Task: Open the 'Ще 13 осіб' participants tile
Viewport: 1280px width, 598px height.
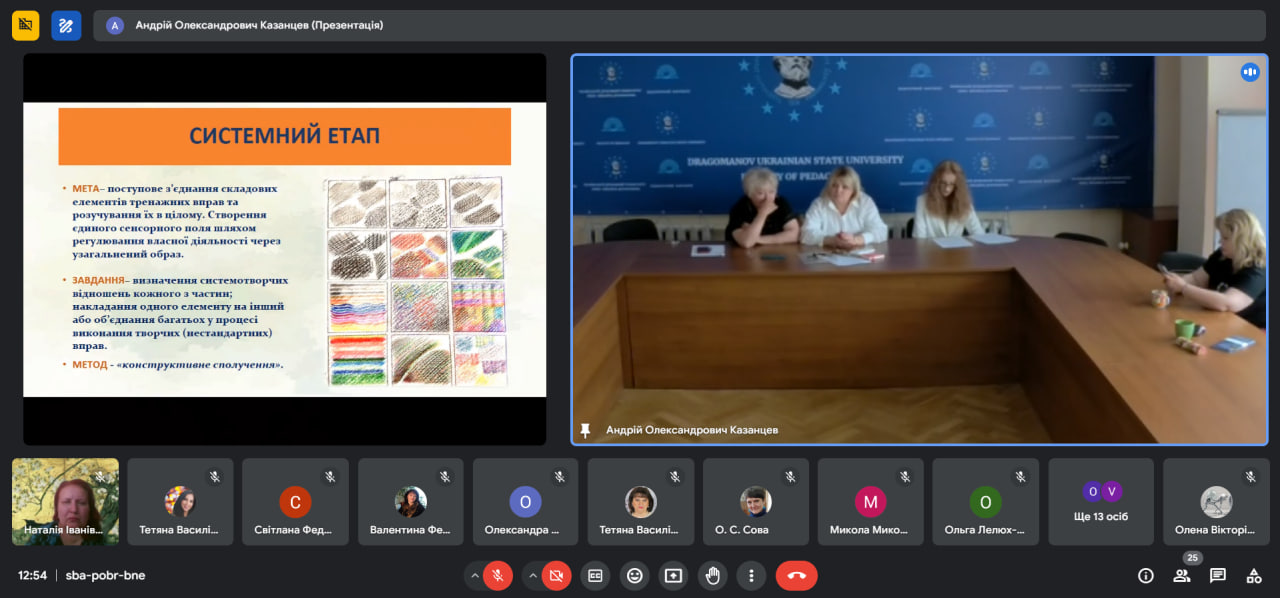Action: tap(1101, 502)
